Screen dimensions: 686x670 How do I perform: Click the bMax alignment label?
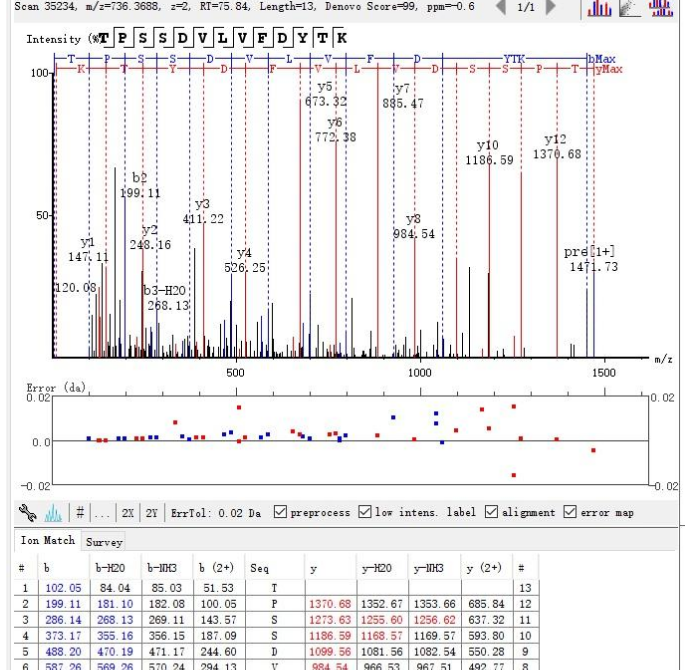(x=602, y=59)
